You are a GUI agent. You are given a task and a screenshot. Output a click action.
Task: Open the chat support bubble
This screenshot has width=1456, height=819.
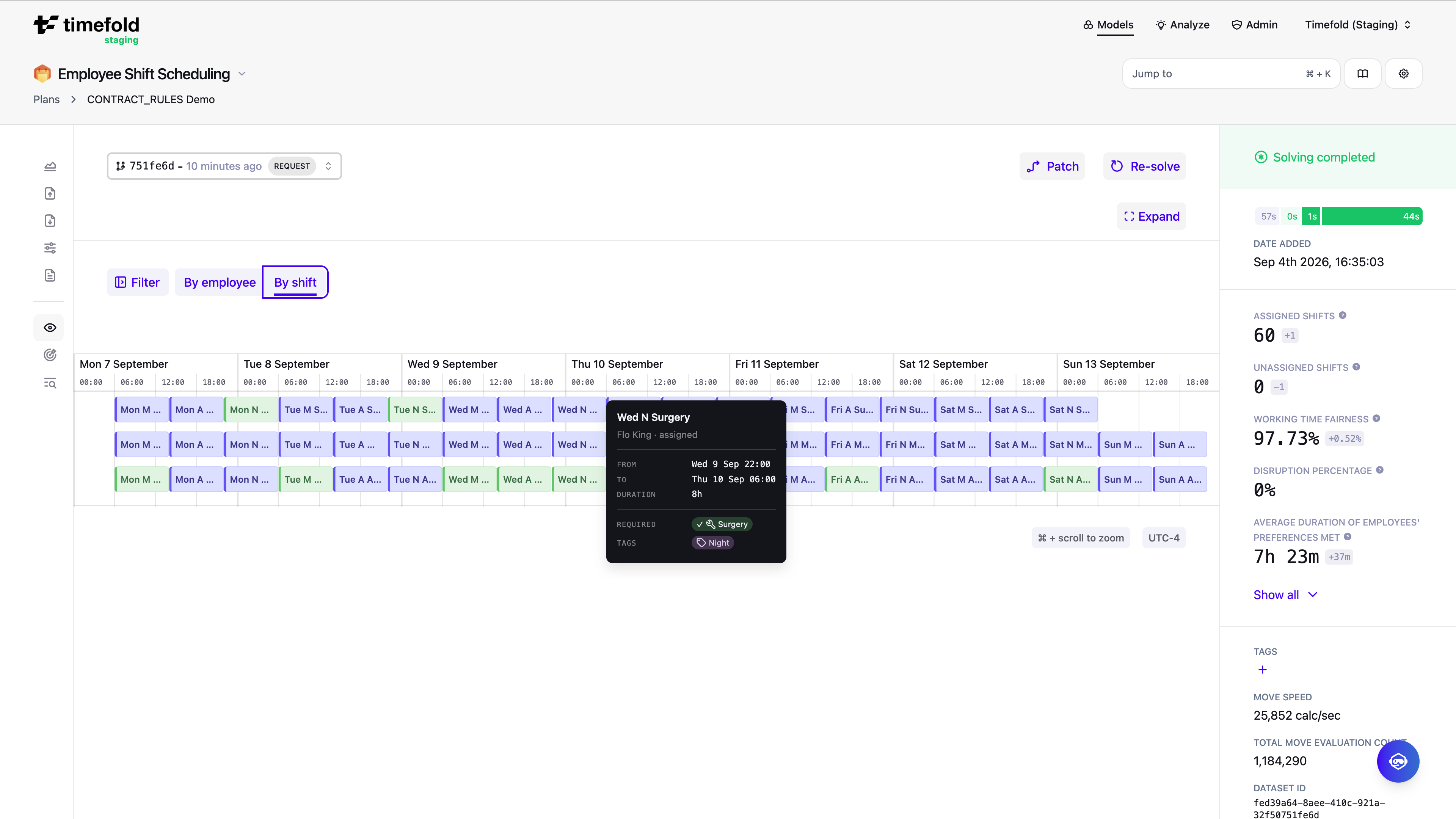(1398, 761)
